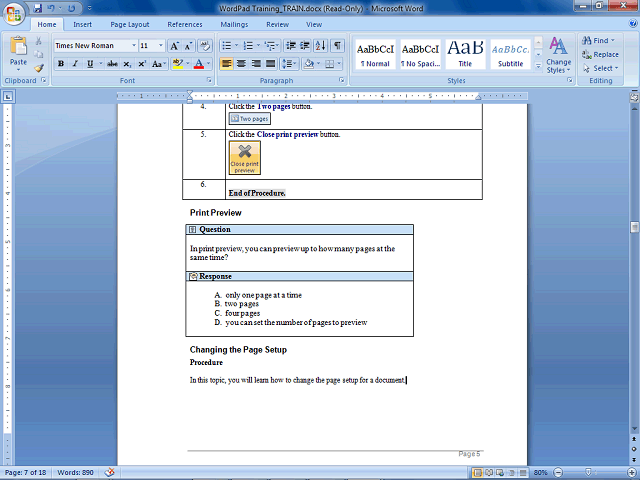Viewport: 640px width, 480px height.
Task: Click the zoom slider handle
Action: pos(589,473)
